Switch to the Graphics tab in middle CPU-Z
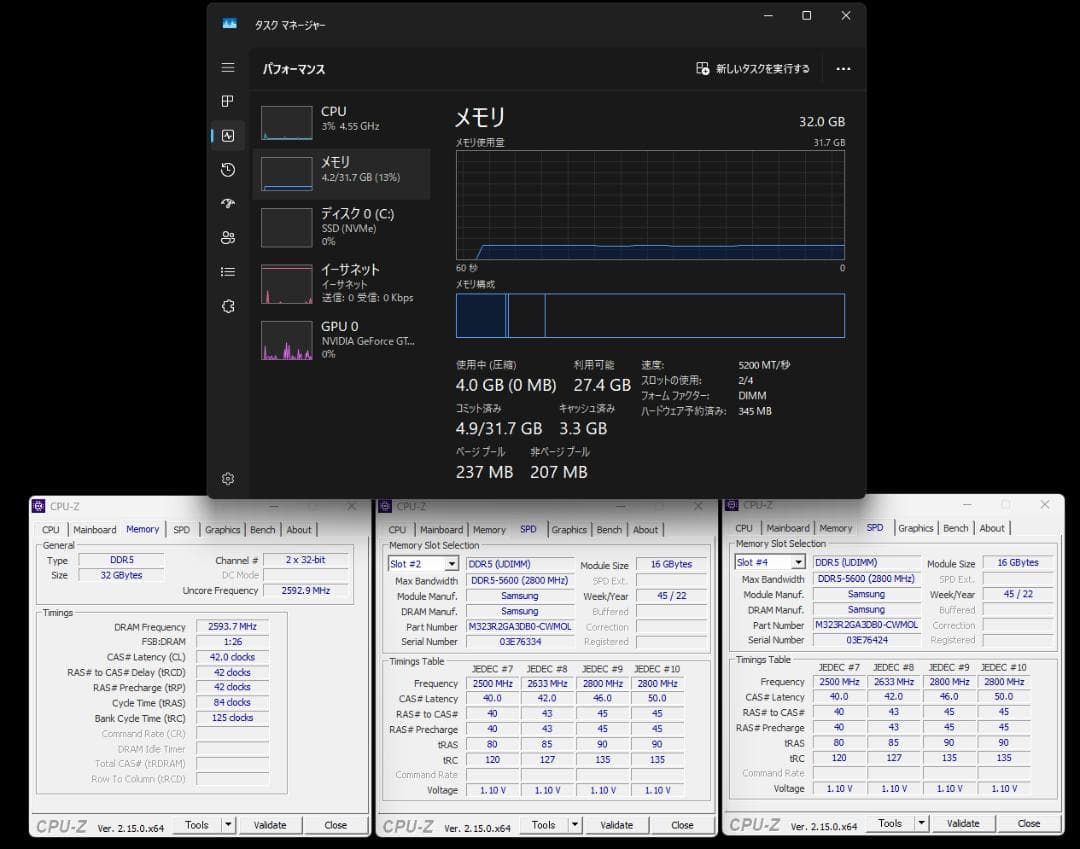Image resolution: width=1080 pixels, height=849 pixels. click(568, 530)
